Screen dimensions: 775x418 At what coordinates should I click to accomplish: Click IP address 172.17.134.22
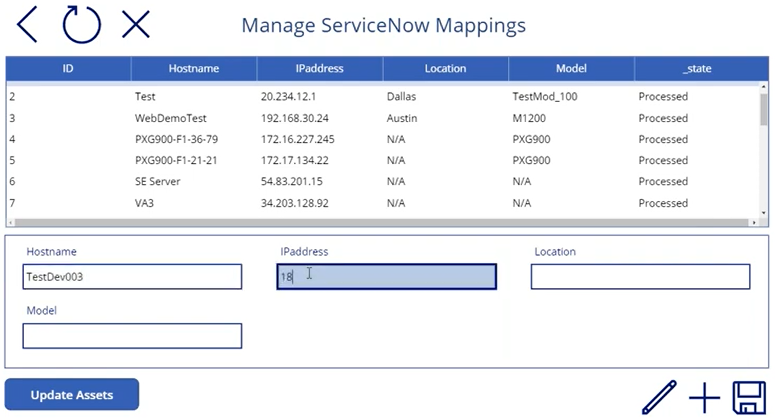click(x=295, y=160)
